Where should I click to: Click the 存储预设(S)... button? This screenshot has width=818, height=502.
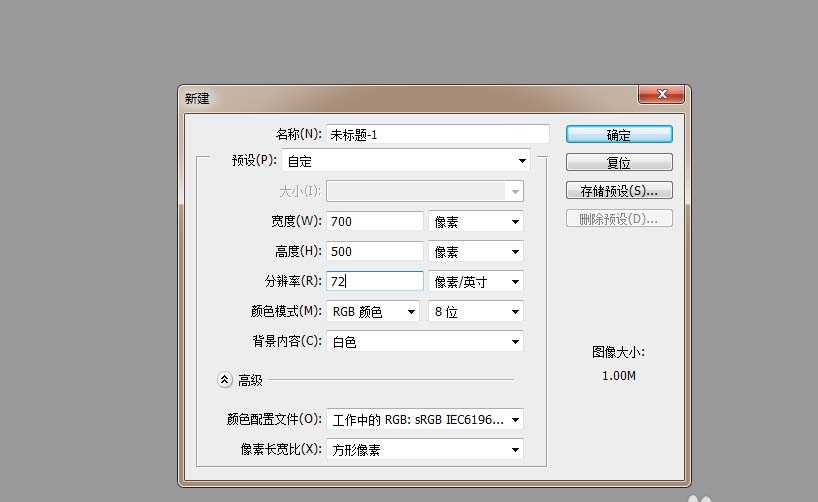618,190
